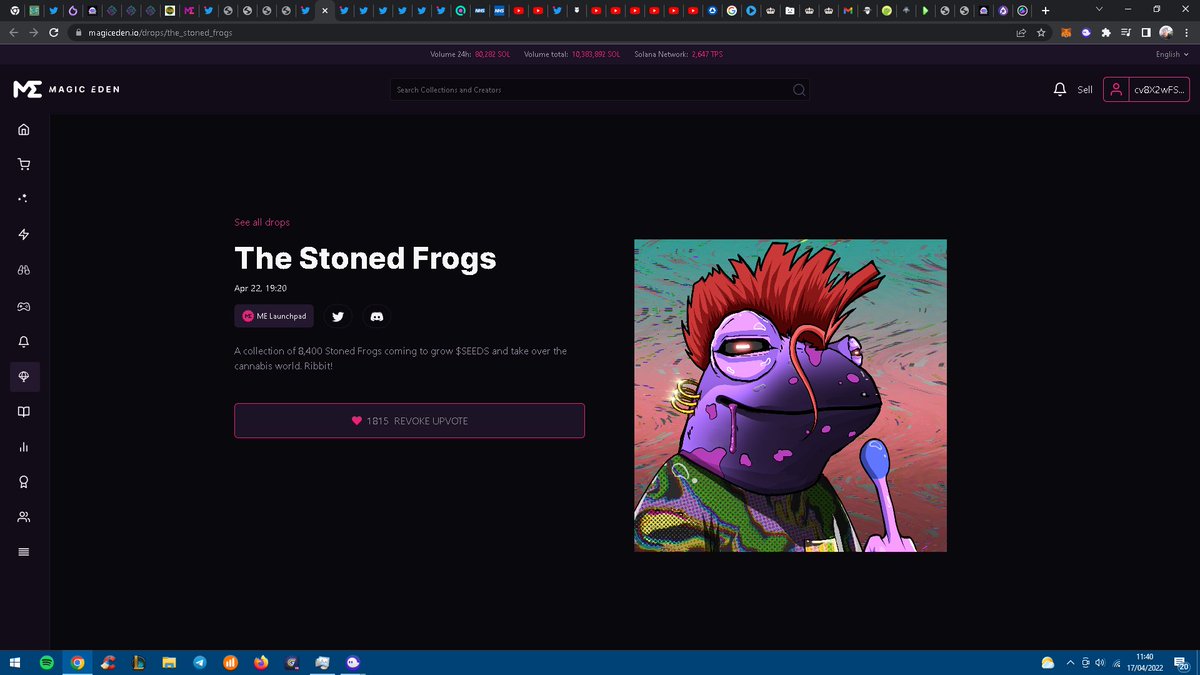Open a new browser tab
The width and height of the screenshot is (1200, 675).
pyautogui.click(x=1046, y=10)
